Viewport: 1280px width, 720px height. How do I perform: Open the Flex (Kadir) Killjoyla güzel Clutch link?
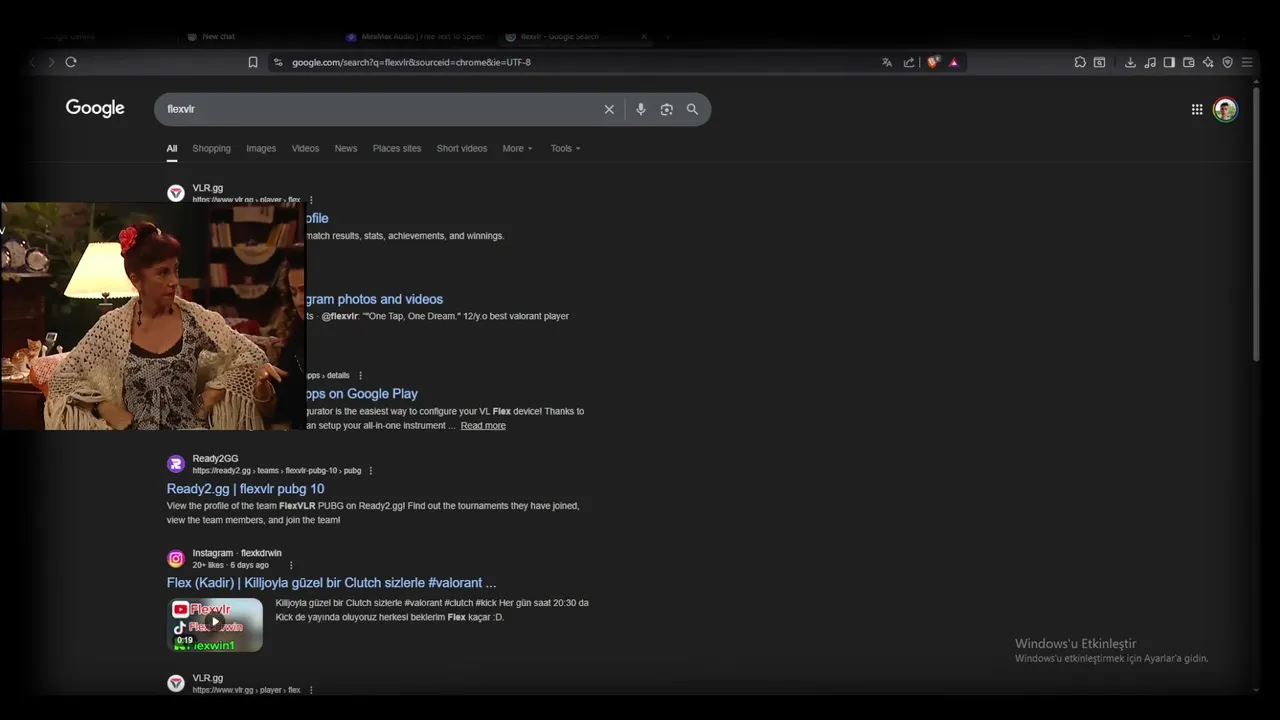coord(331,583)
